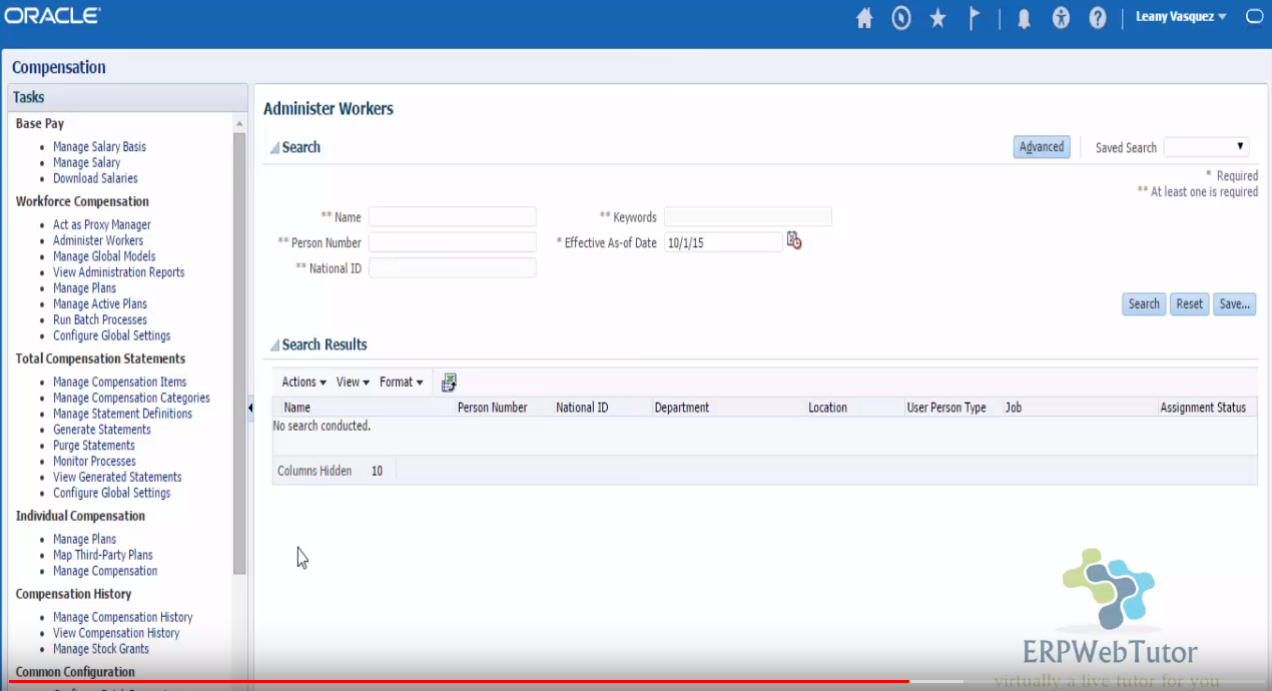Screen dimensions: 1272x691
Task: Open the Navigator compass icon
Action: tap(900, 17)
